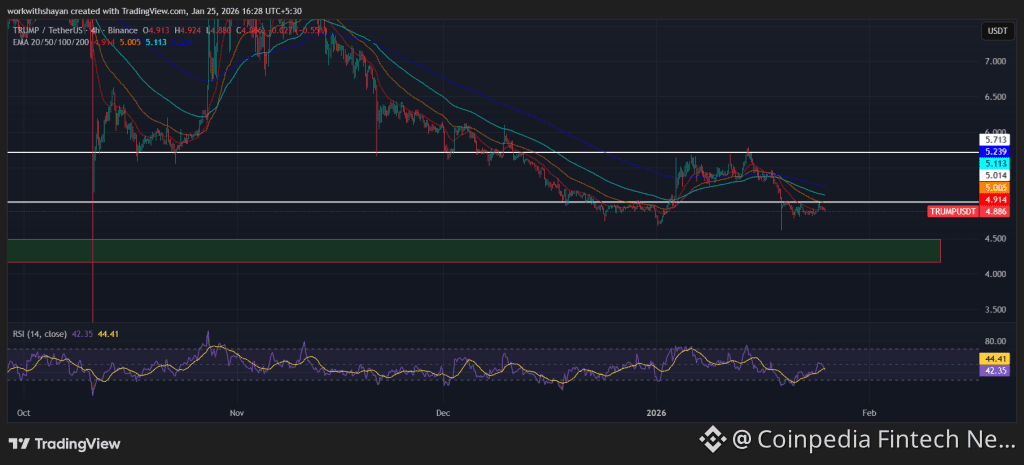This screenshot has width=1024, height=465.
Task: Click the purple 42.35 RSI value label
Action: pyautogui.click(x=996, y=370)
